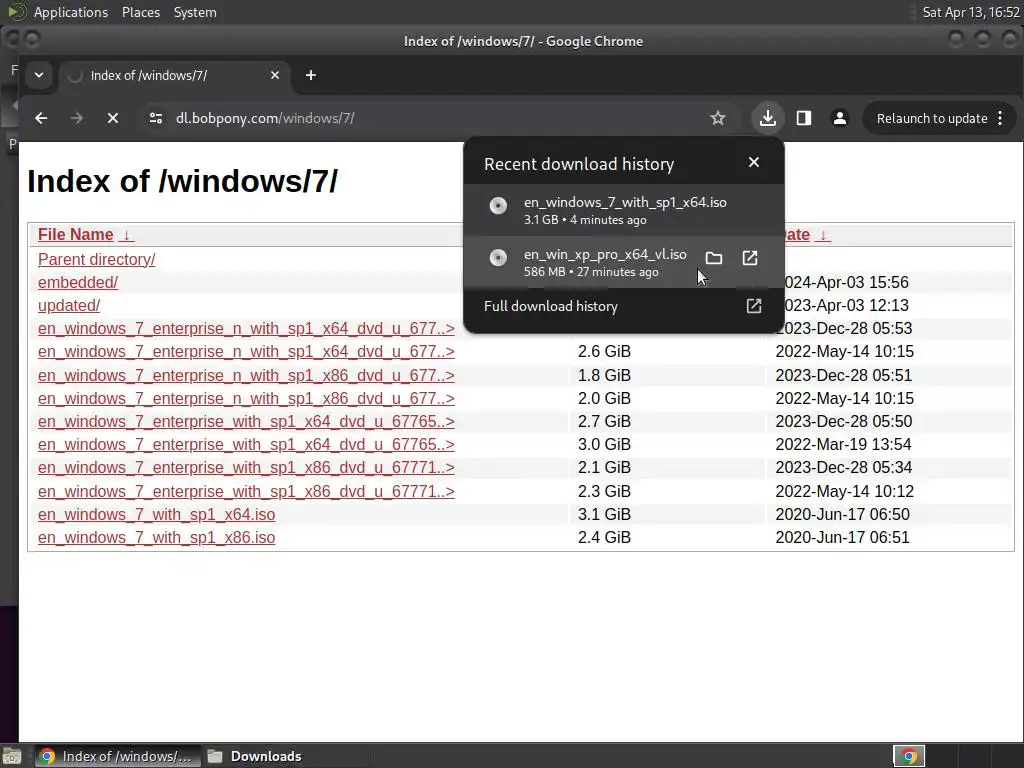
Task: Click the 3.1 GiB size cell
Action: (604, 515)
